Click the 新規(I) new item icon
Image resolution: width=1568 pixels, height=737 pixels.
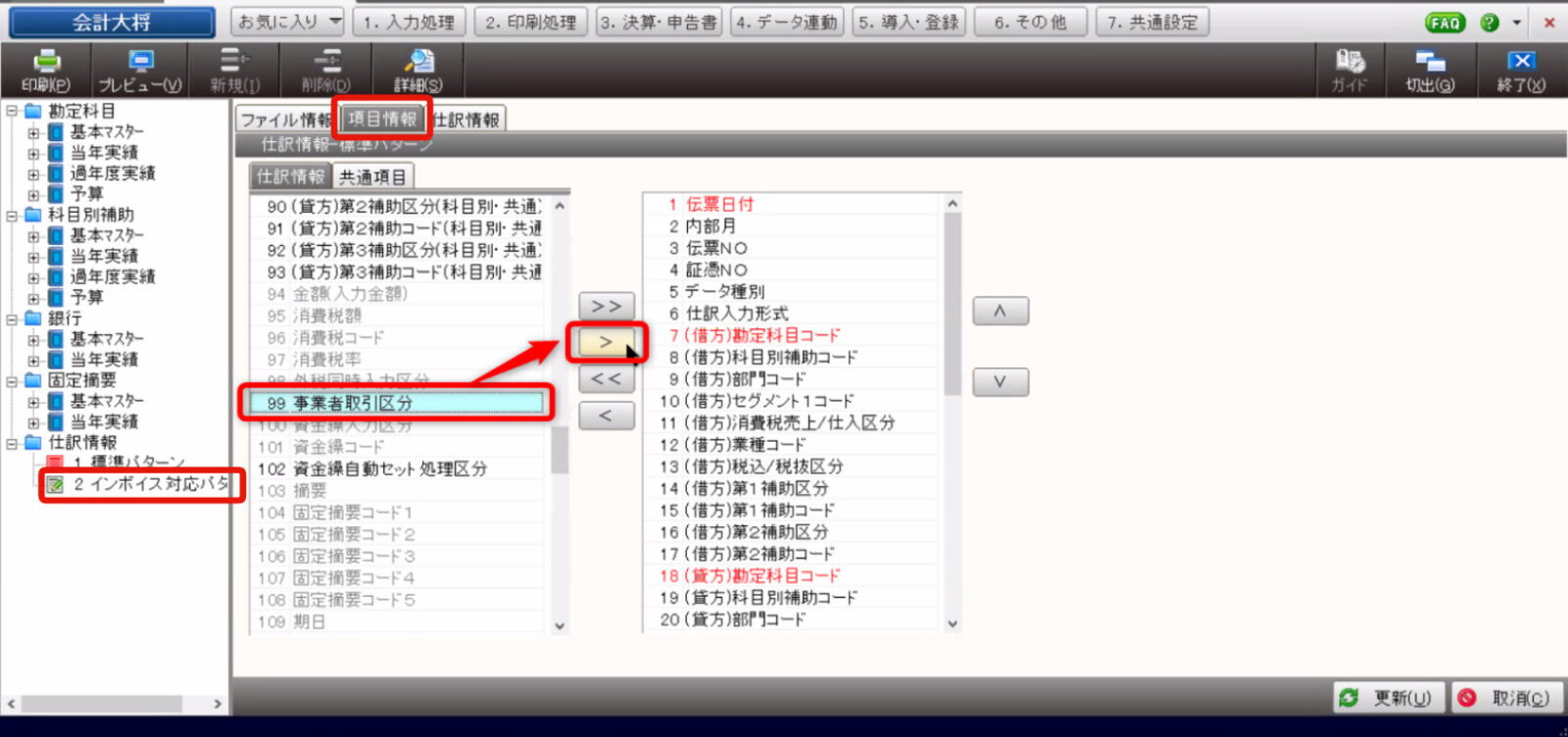(235, 71)
